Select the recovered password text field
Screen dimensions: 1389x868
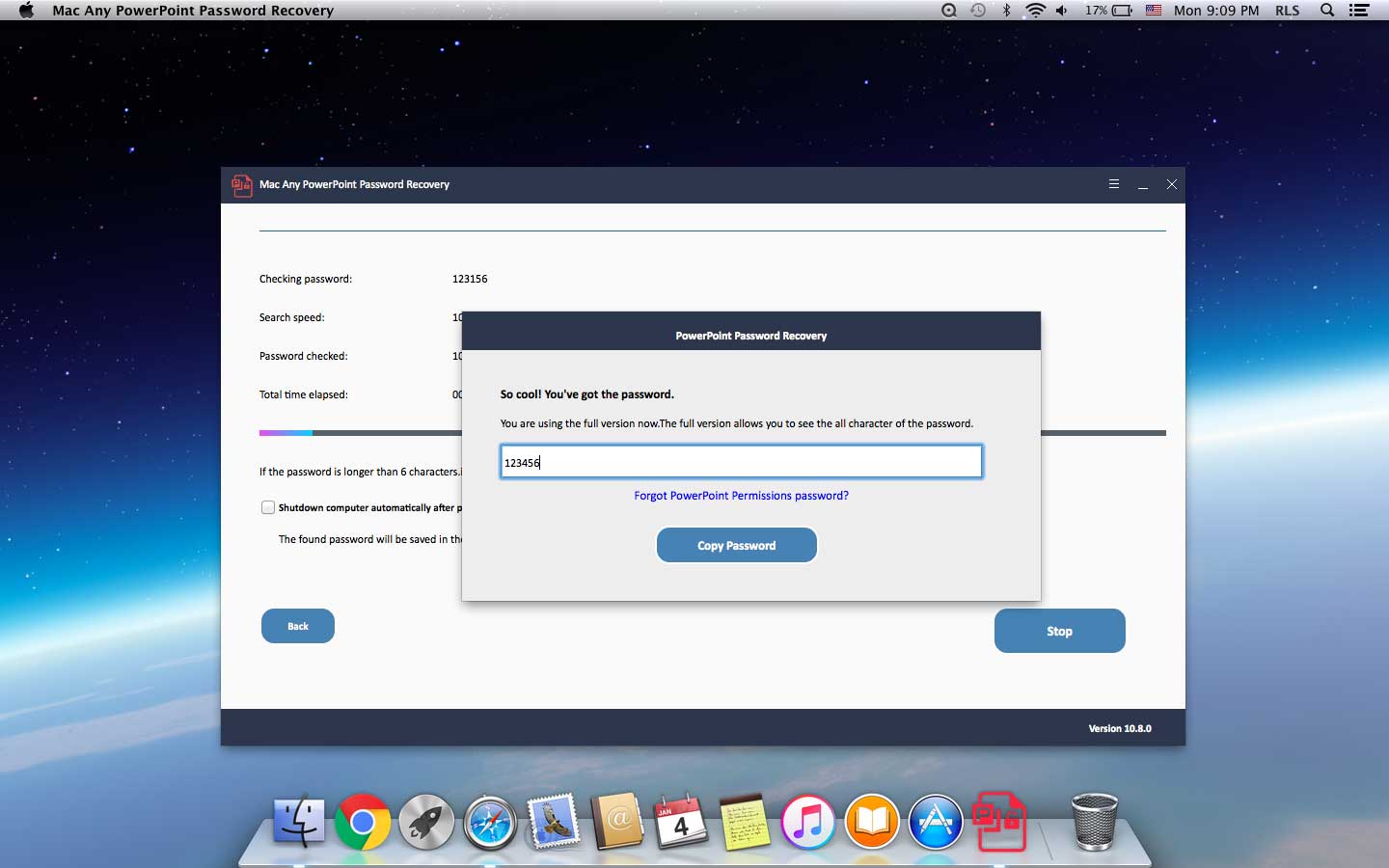tap(741, 462)
